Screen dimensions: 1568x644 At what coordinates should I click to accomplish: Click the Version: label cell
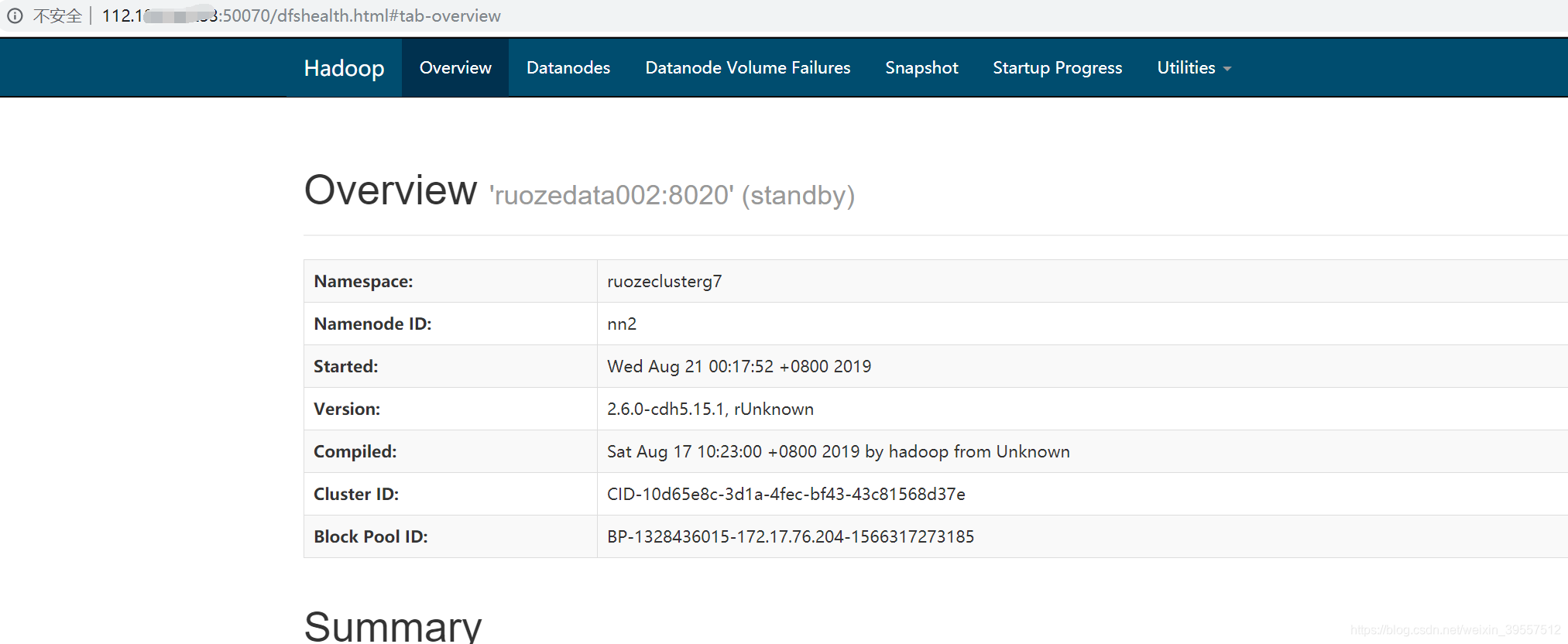pyautogui.click(x=451, y=409)
